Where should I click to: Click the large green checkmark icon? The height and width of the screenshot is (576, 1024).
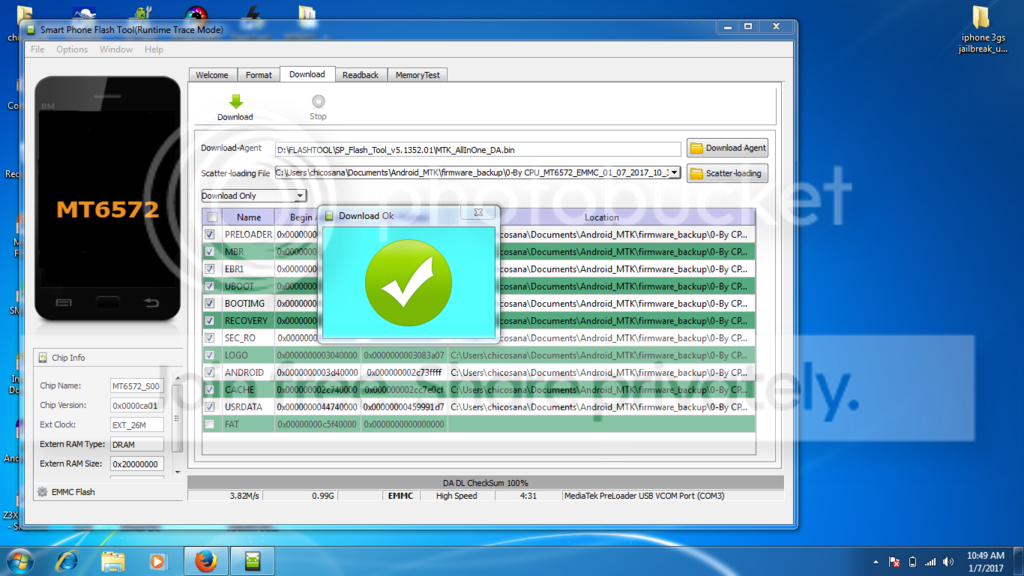(408, 283)
